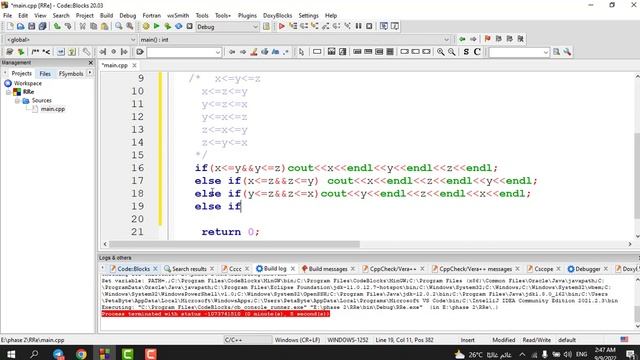Click the Cut scissors icon
The height and width of the screenshot is (360, 640).
point(82,27)
